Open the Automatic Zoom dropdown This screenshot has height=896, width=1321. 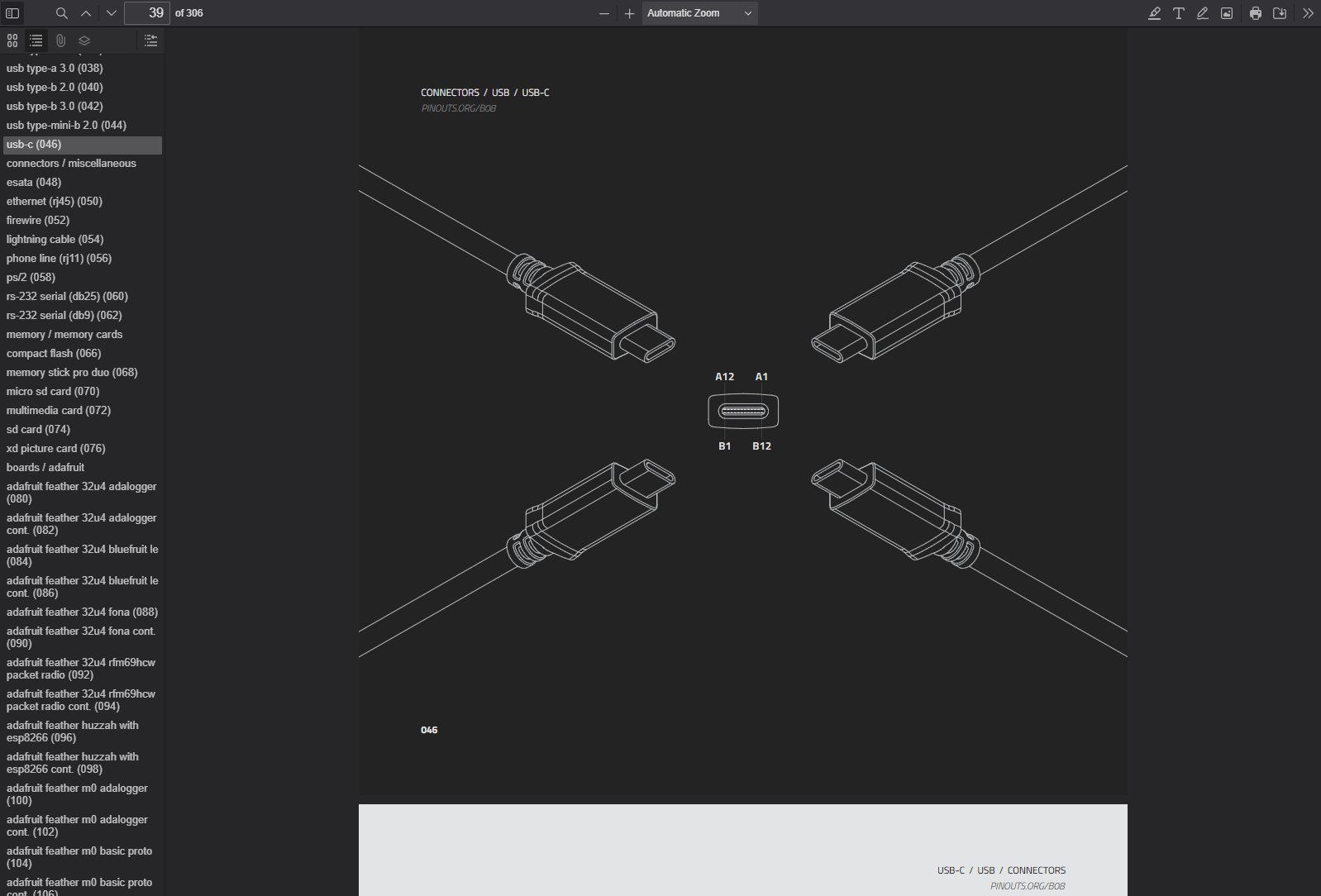(699, 13)
